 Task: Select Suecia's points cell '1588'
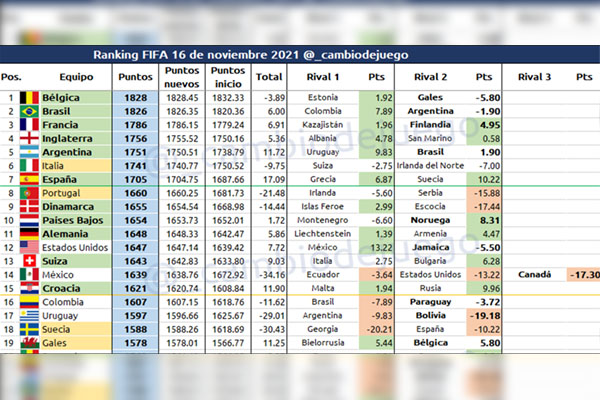(x=135, y=329)
